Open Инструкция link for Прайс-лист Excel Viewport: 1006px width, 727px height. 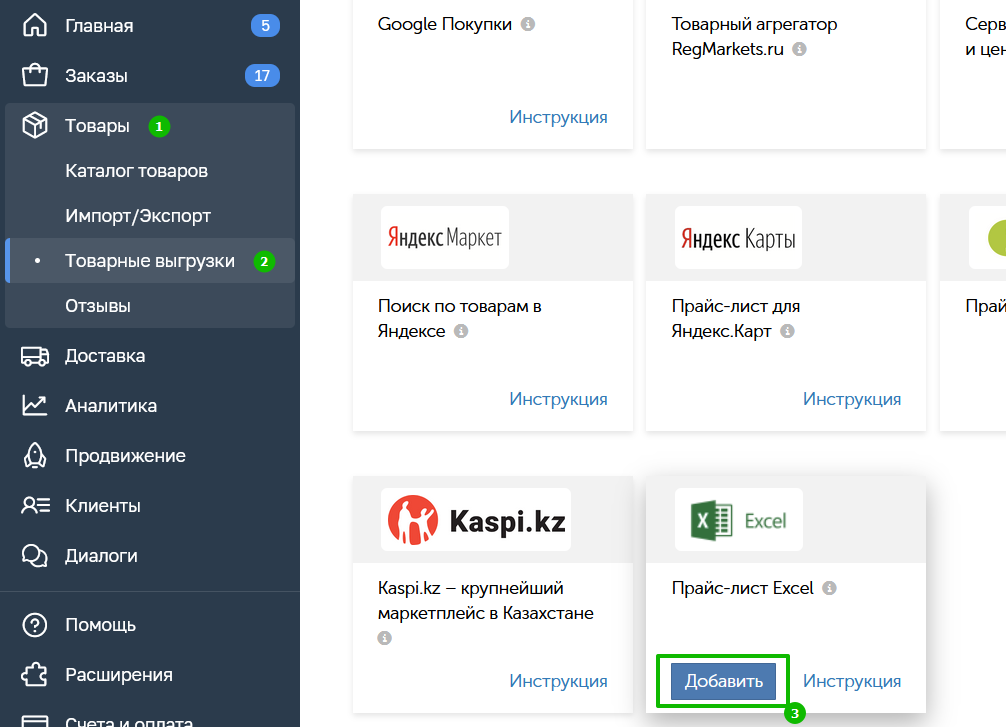[852, 681]
